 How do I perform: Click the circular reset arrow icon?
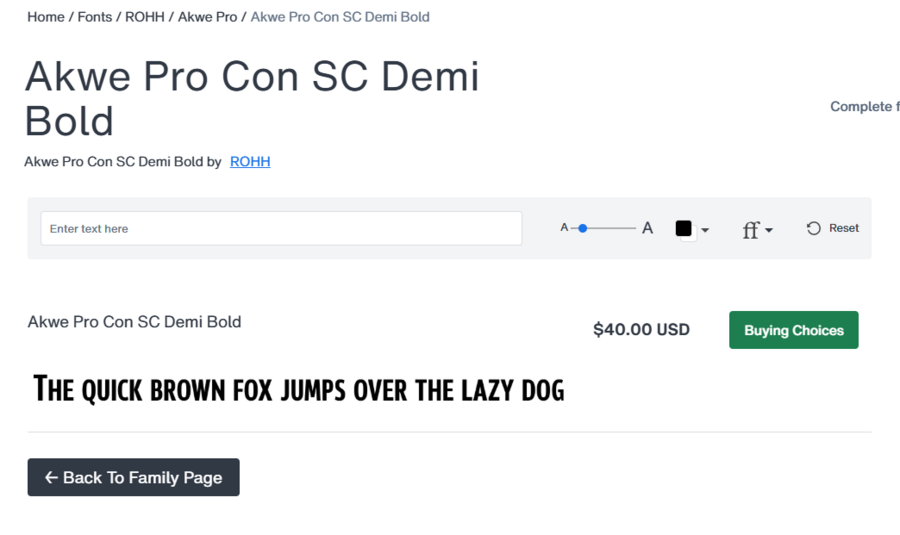pos(814,228)
